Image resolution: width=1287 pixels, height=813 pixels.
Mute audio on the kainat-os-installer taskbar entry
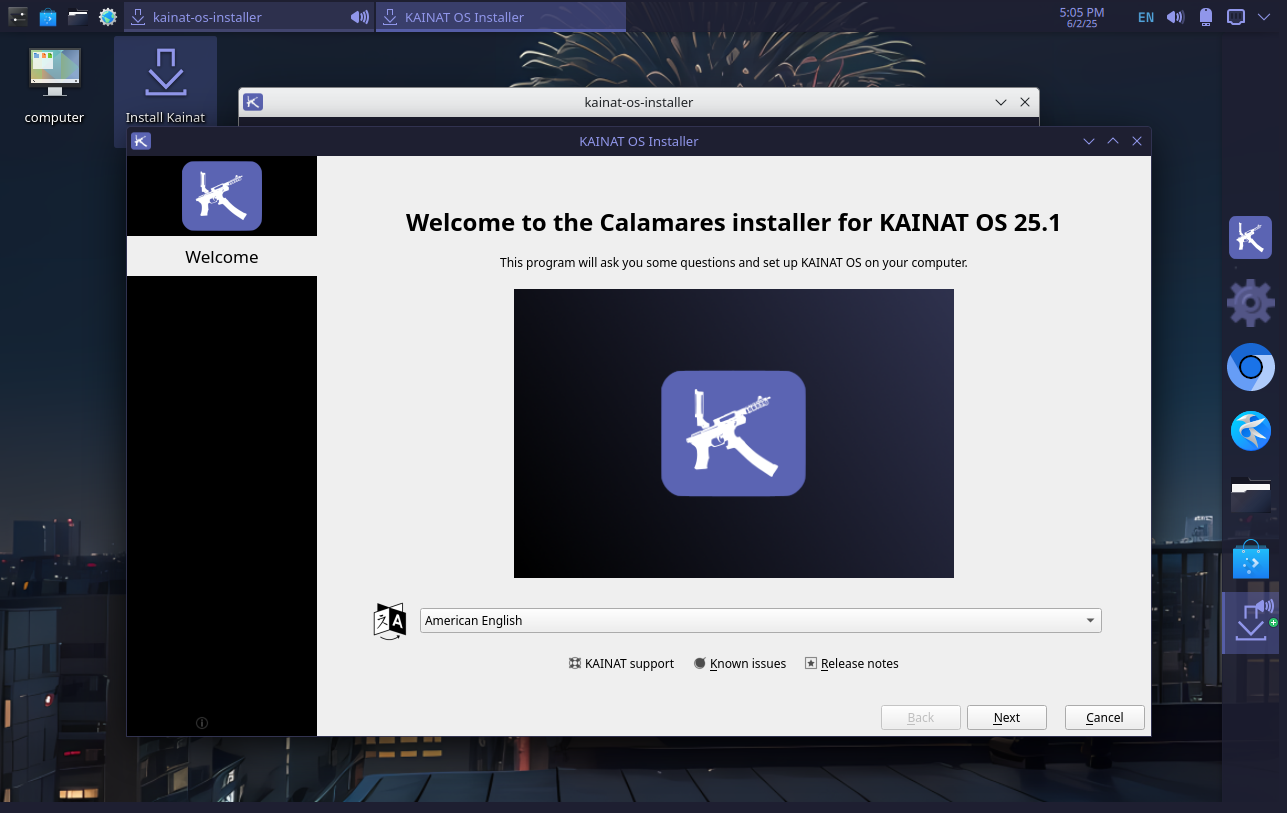[360, 17]
